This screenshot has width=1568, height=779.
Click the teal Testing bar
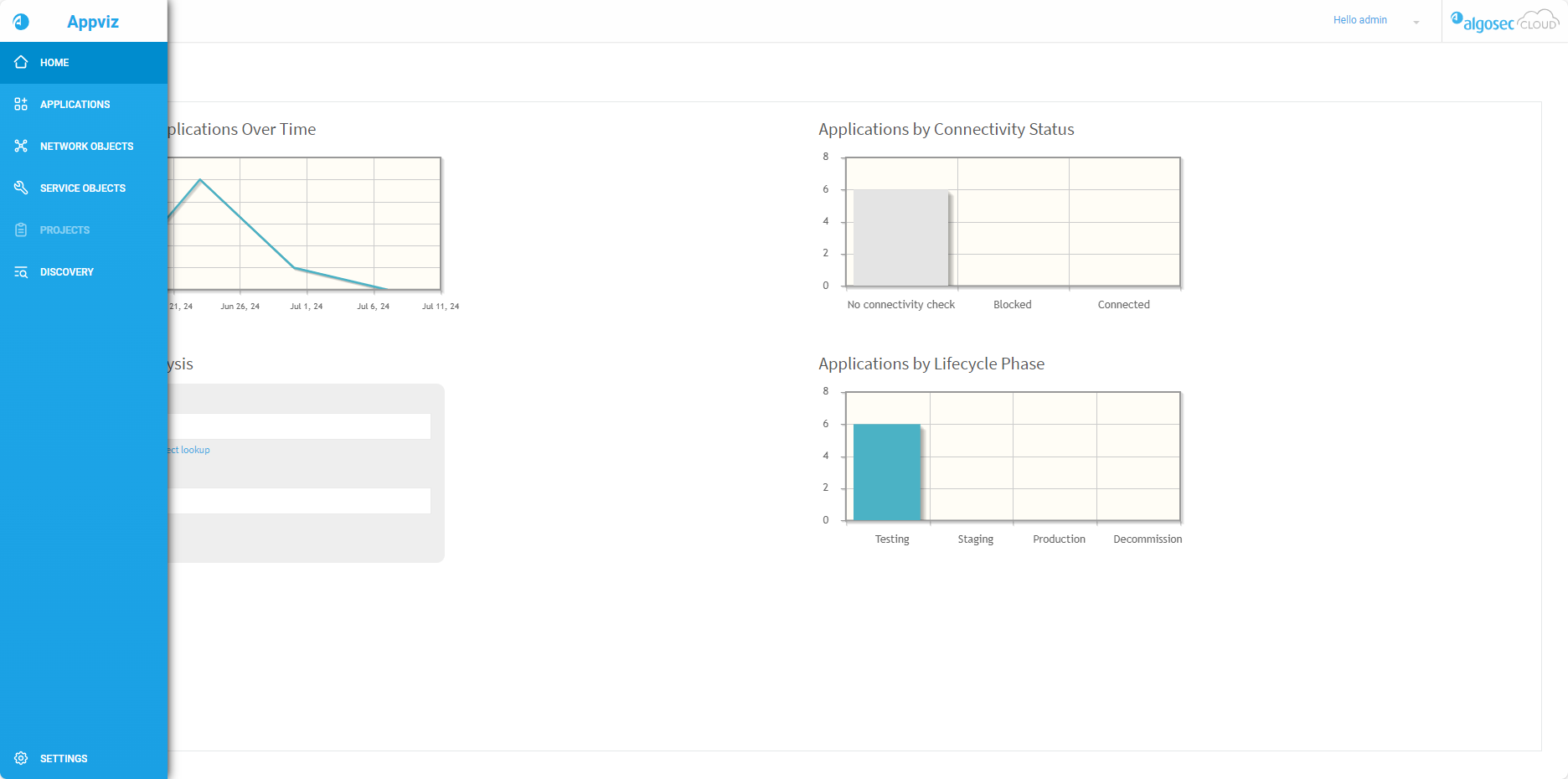tap(887, 472)
